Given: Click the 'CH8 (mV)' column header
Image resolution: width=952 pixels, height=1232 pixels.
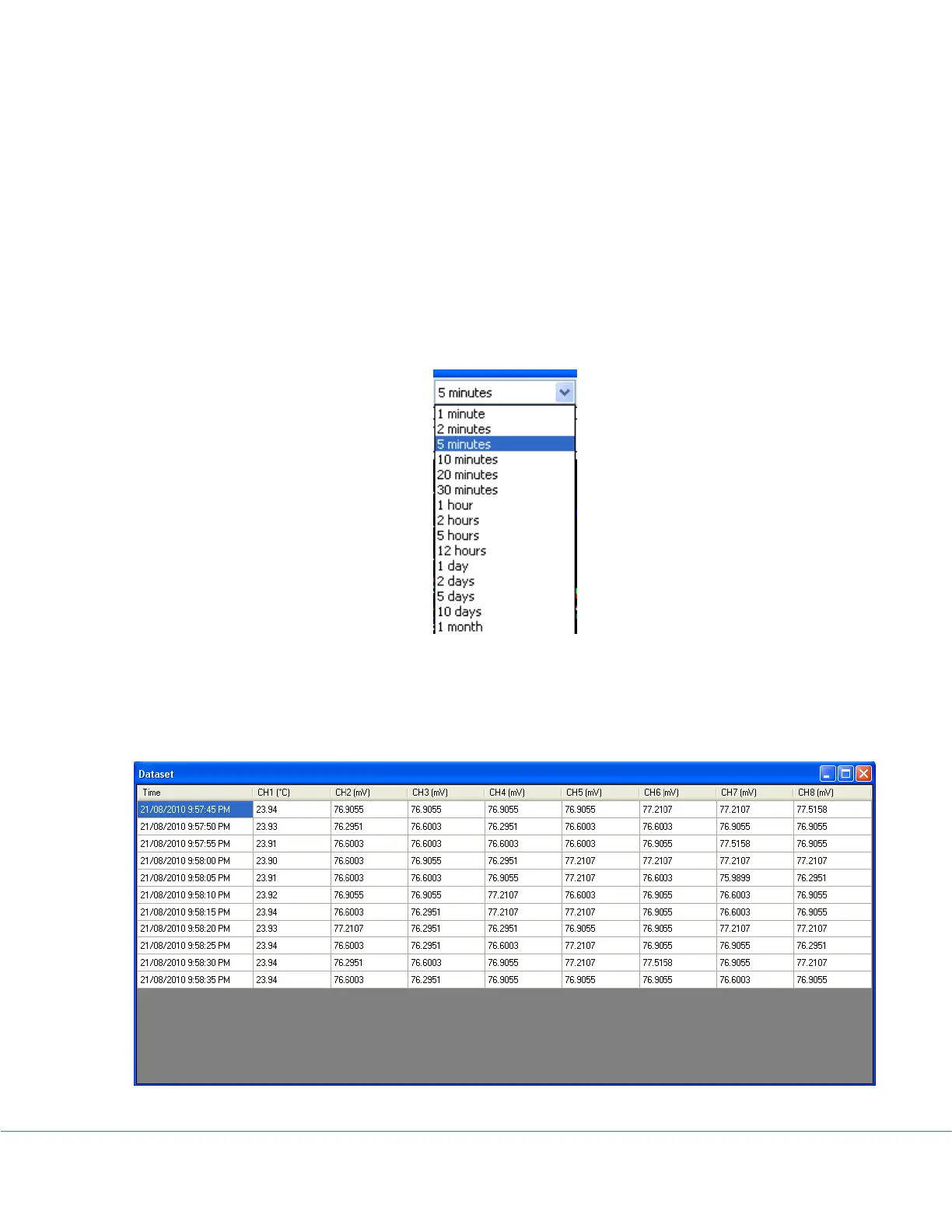Looking at the screenshot, I should (832, 793).
